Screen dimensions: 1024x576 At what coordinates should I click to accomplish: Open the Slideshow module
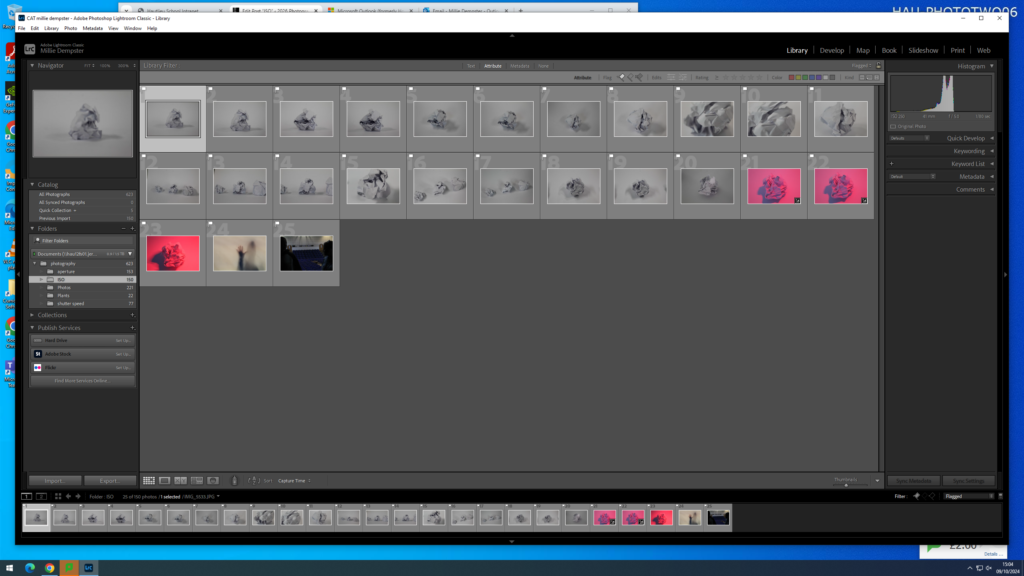[923, 50]
